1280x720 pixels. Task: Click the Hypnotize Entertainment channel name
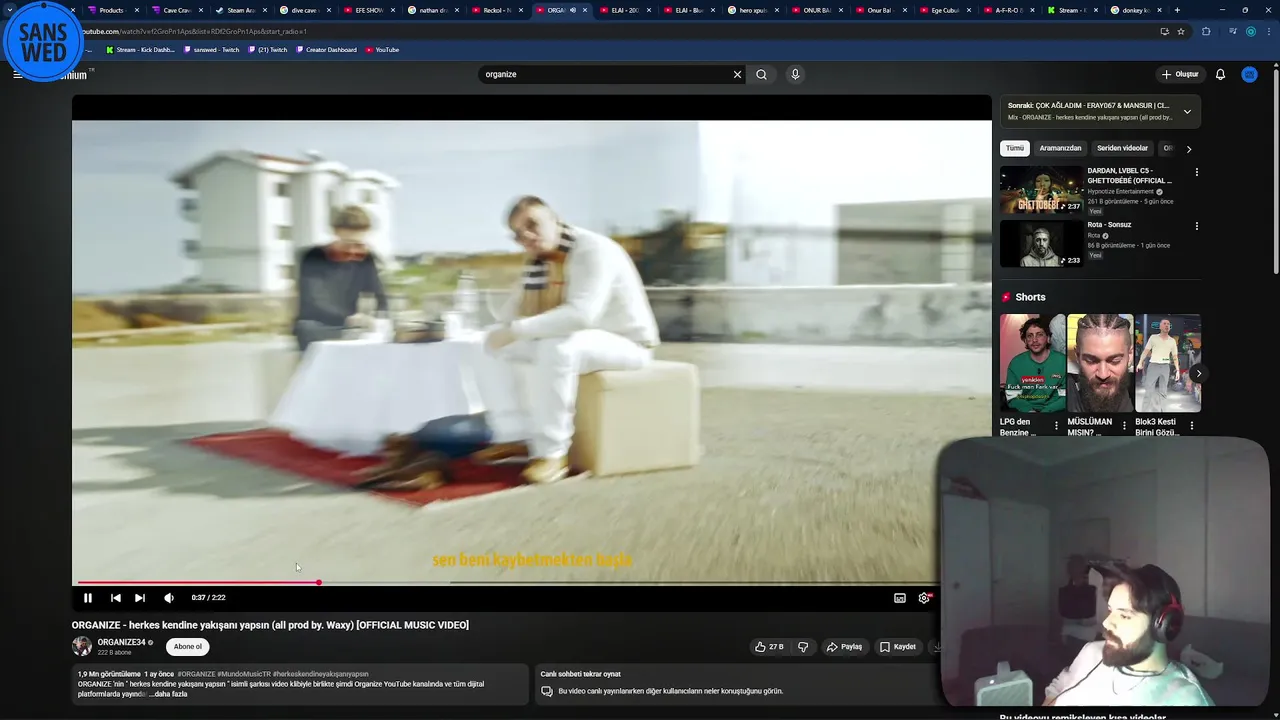(1120, 191)
